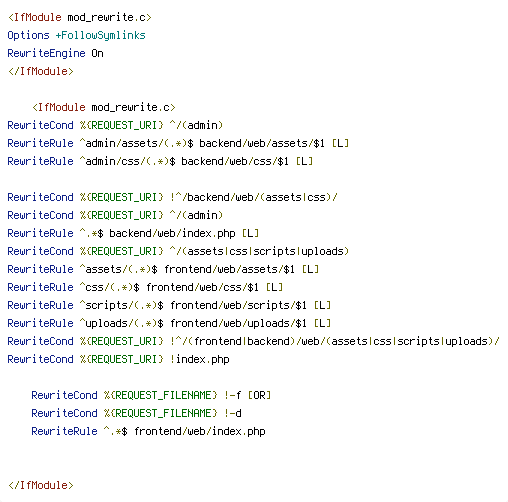The width and height of the screenshot is (508, 502).
Task: Click the RewriteCond excluding backend/web assets|css
Action: point(172,197)
